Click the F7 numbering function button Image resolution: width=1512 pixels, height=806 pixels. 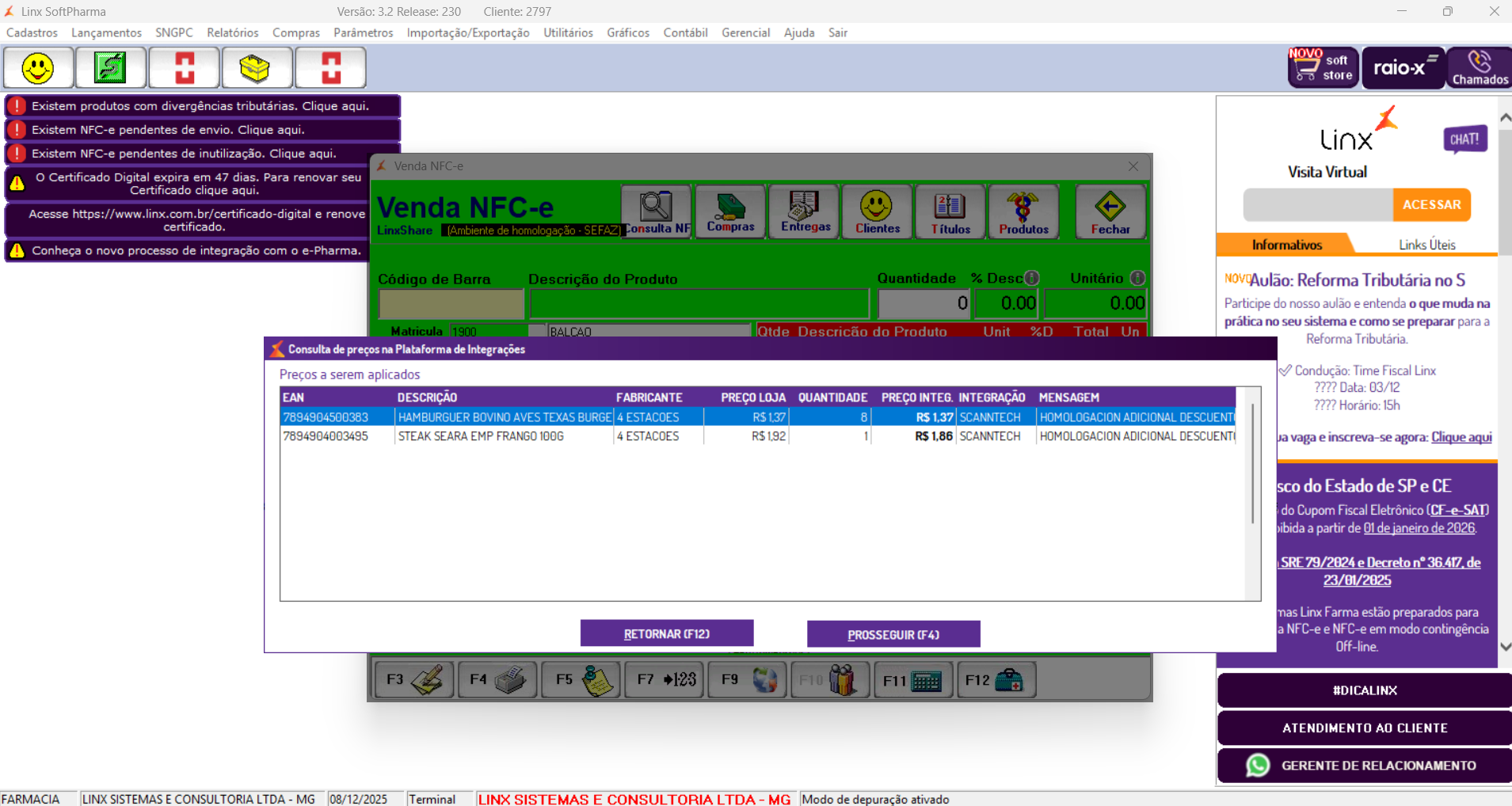pyautogui.click(x=665, y=680)
